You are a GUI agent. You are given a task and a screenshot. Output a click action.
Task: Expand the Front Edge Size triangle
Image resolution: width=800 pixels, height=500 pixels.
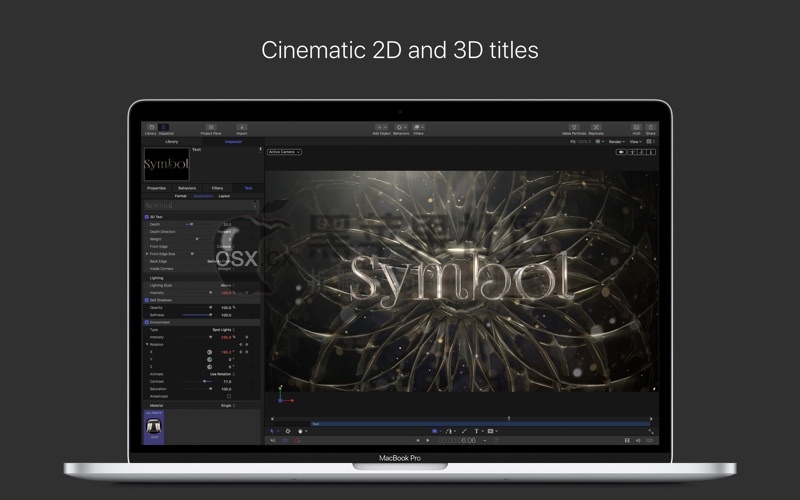[147, 254]
